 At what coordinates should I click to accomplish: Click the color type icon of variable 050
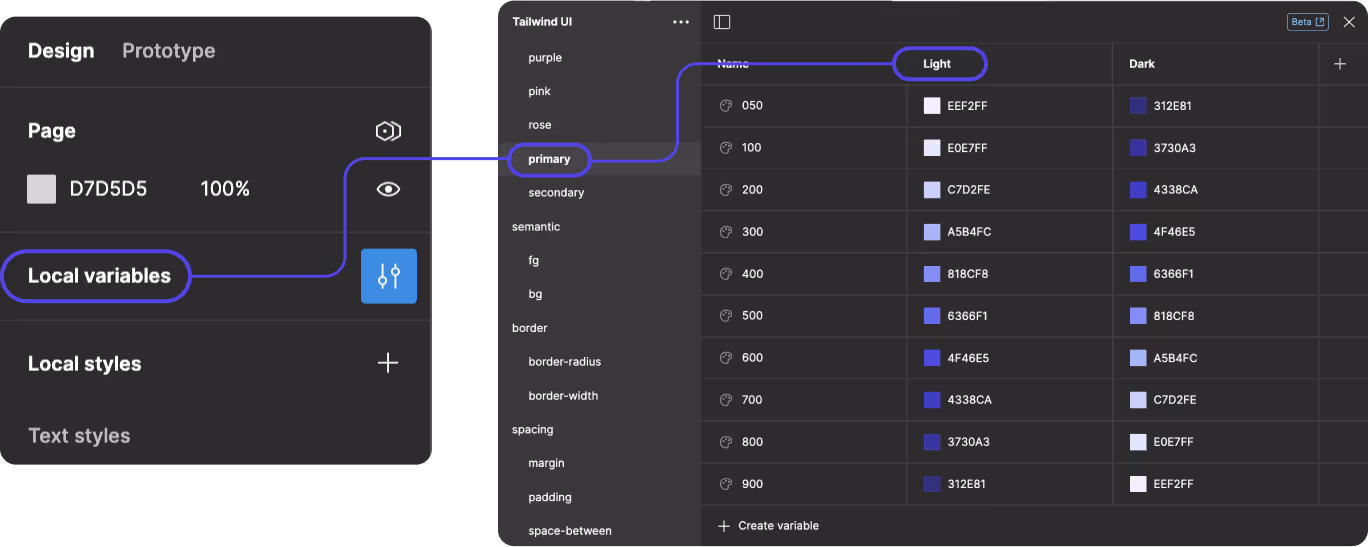coord(726,106)
